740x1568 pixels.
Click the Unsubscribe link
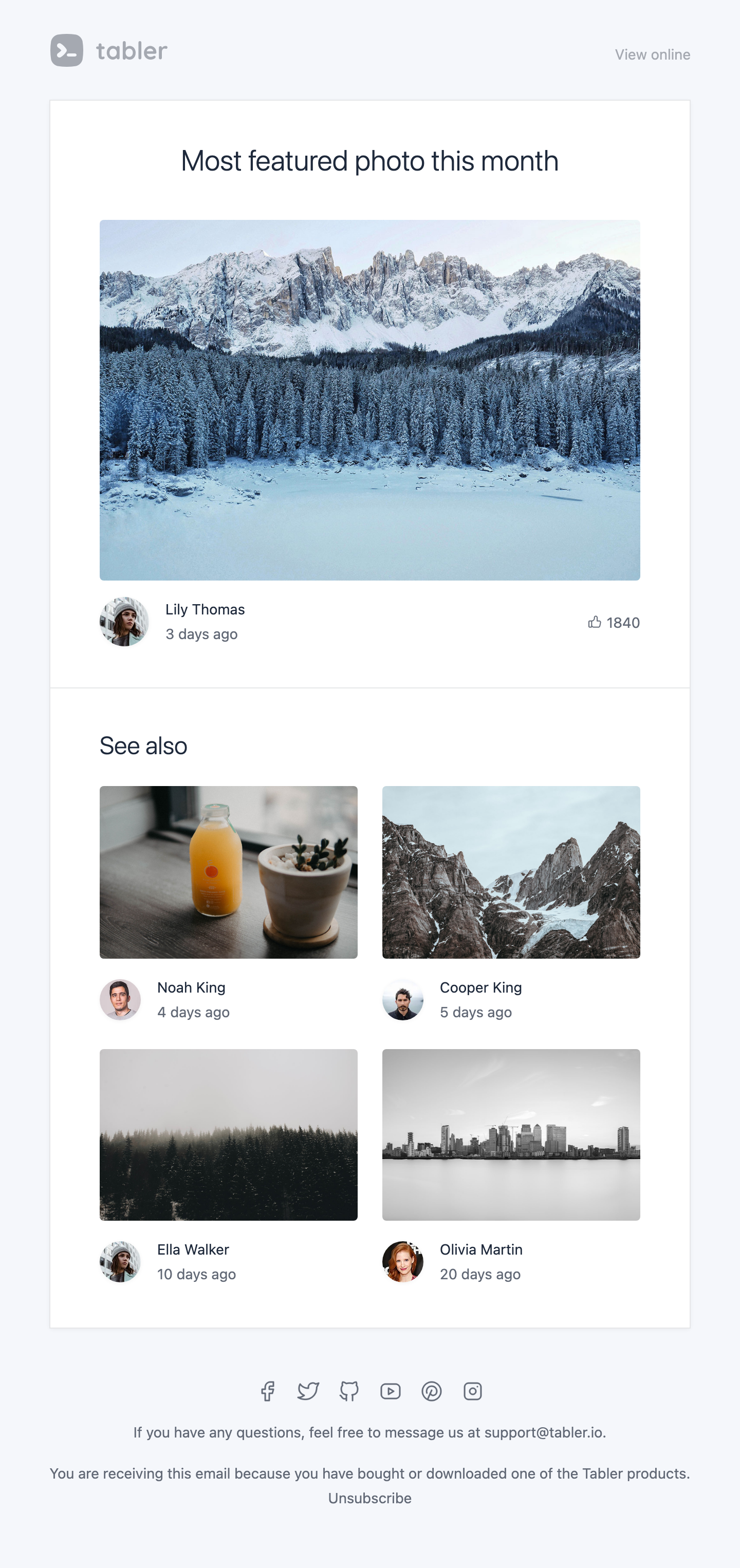pyautogui.click(x=369, y=1498)
